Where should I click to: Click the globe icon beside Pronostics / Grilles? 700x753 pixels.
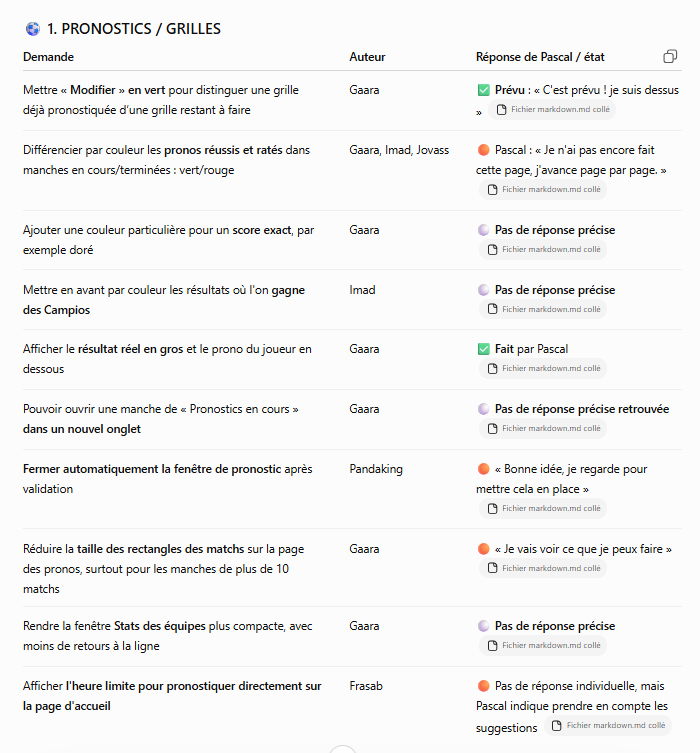tap(33, 29)
